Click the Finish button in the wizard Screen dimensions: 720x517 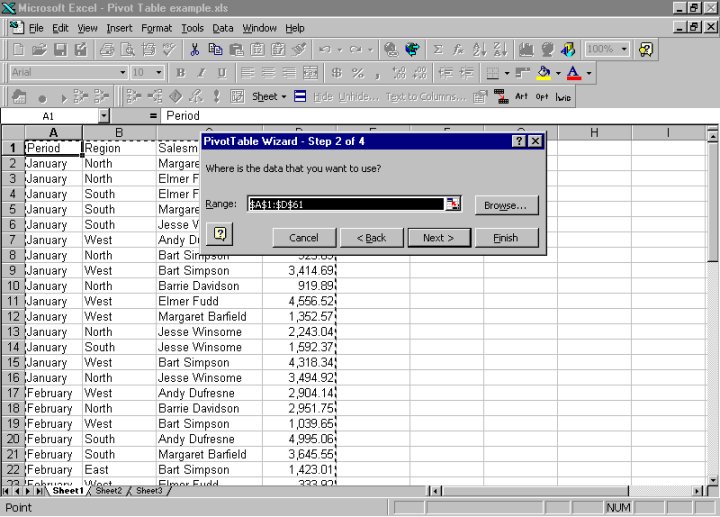click(x=506, y=238)
